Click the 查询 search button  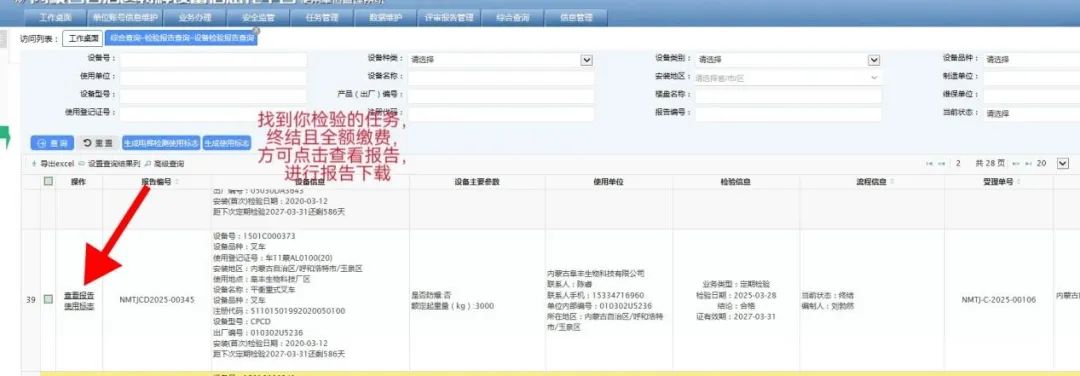tap(52, 143)
